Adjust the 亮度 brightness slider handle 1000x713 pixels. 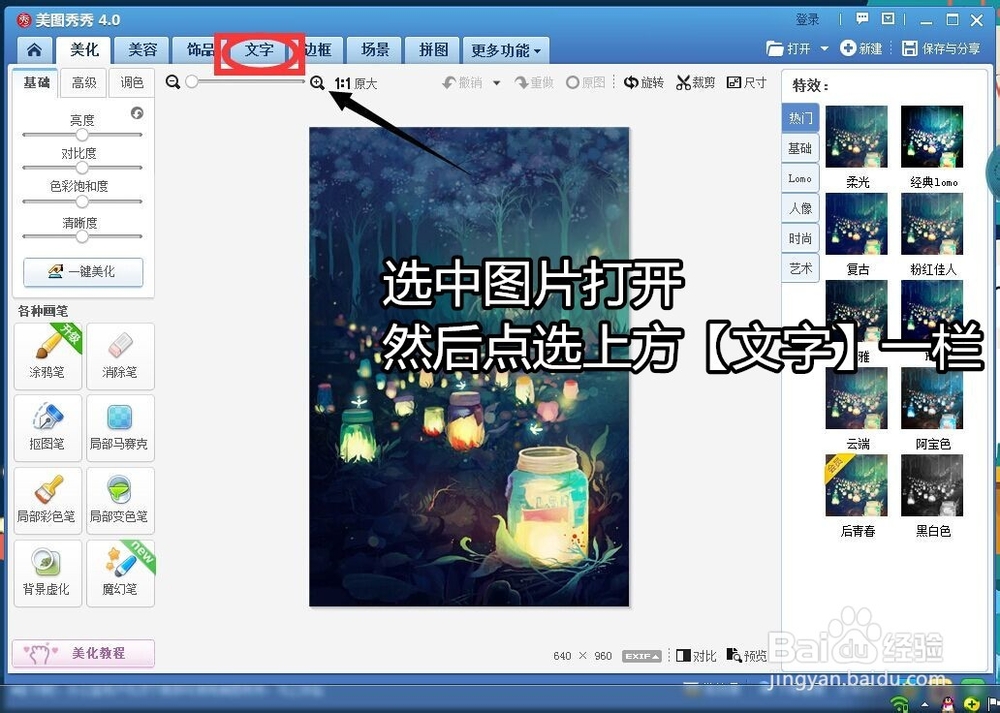click(x=82, y=135)
